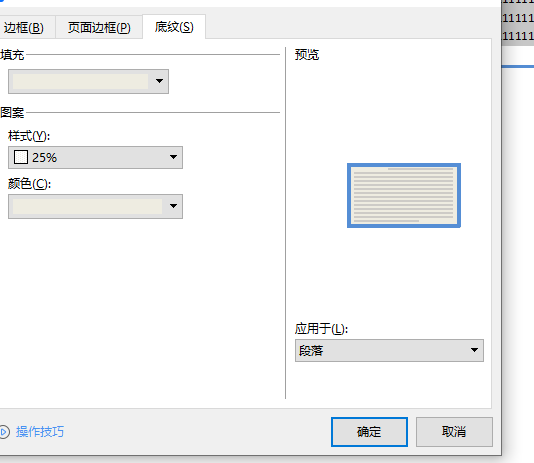Confirm with the 确定 button
Screen dimensions: 534x463
369,432
